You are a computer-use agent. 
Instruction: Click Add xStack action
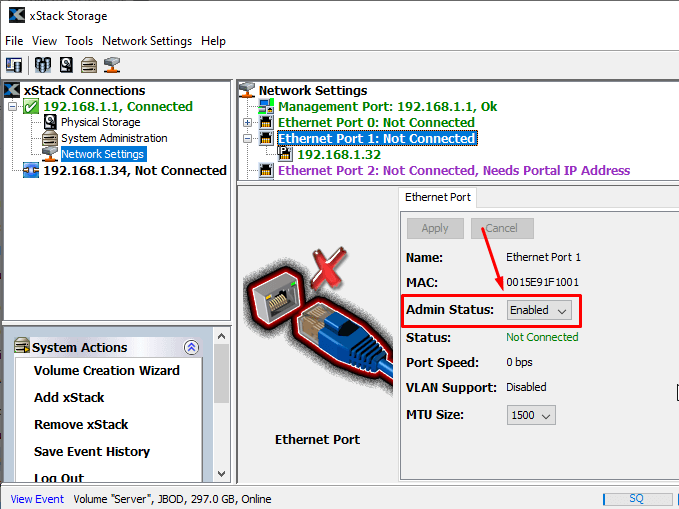(x=69, y=398)
